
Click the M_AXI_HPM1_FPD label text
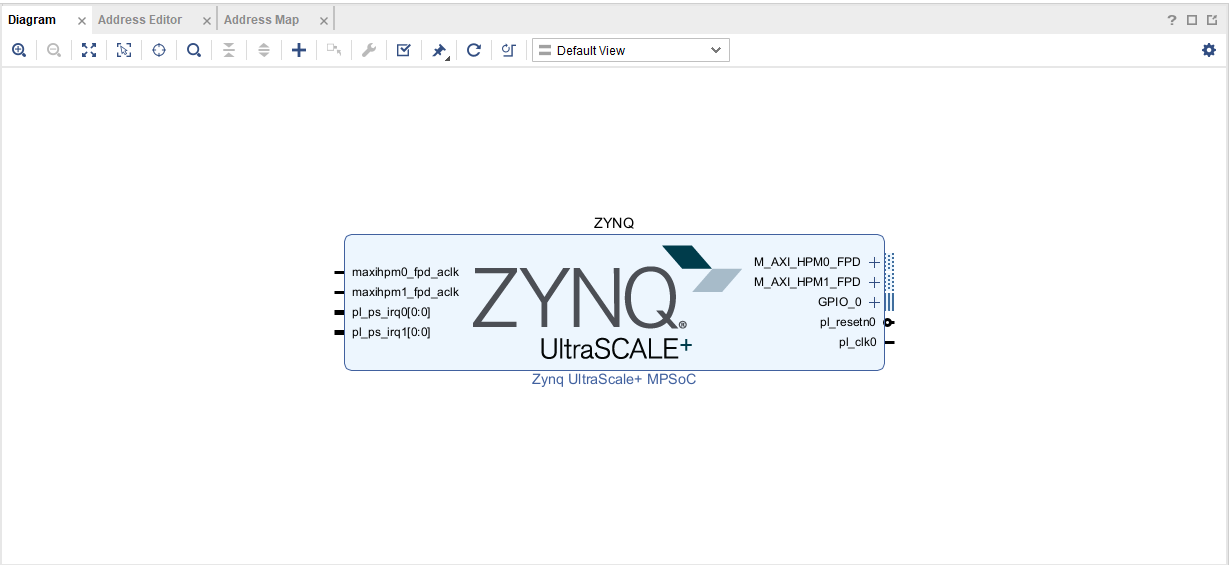(807, 282)
